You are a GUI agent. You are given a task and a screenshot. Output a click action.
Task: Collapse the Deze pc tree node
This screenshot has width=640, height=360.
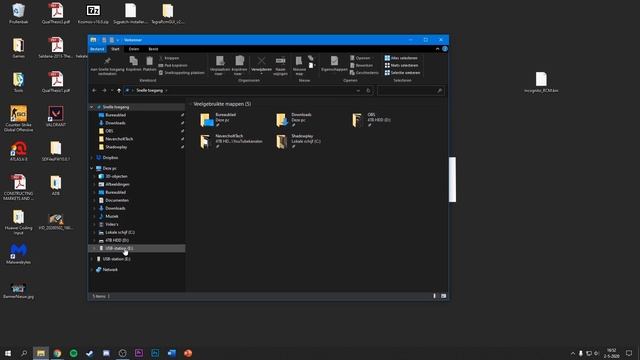(92, 168)
